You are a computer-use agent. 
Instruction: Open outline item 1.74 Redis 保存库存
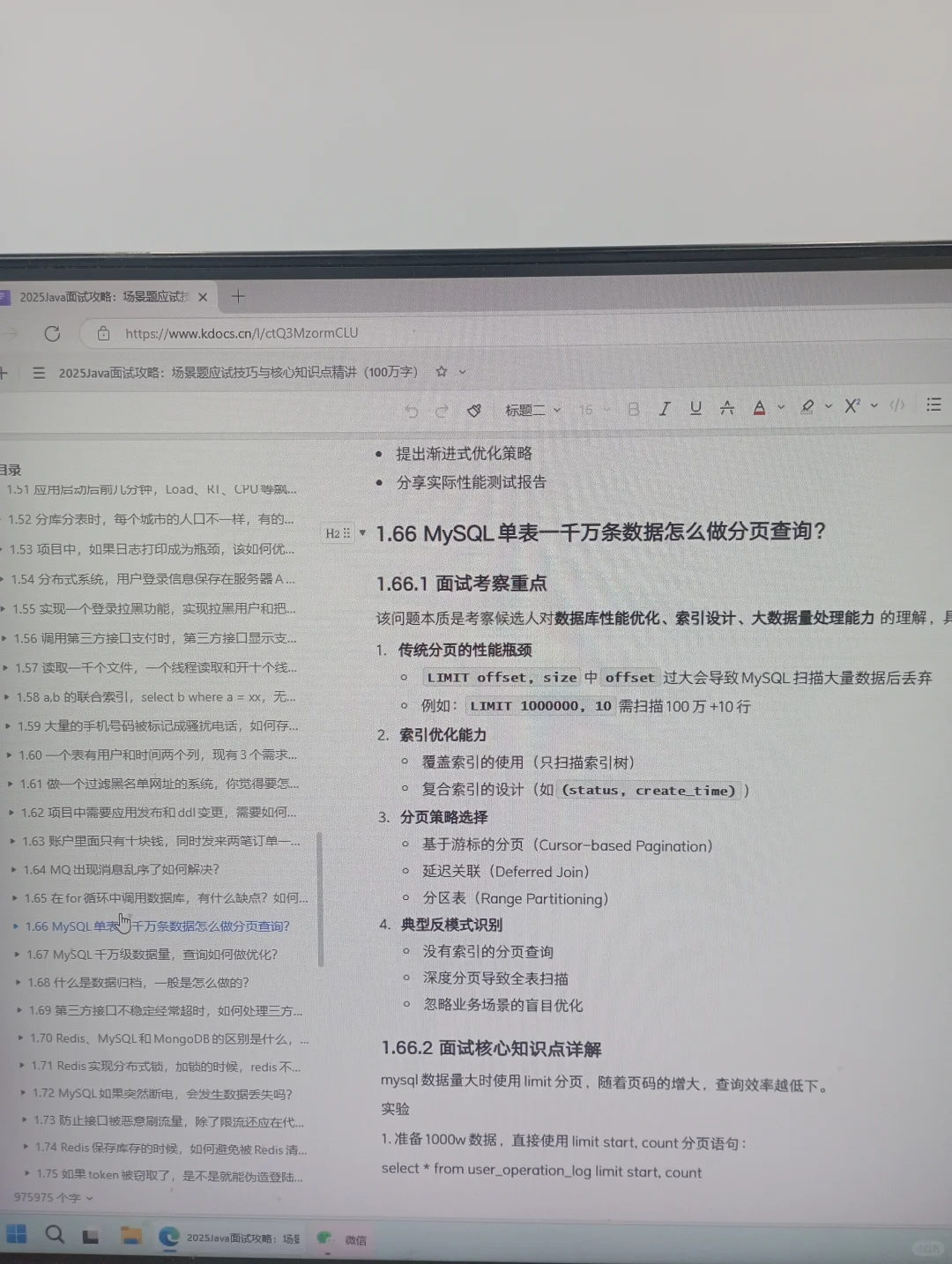(171, 1149)
